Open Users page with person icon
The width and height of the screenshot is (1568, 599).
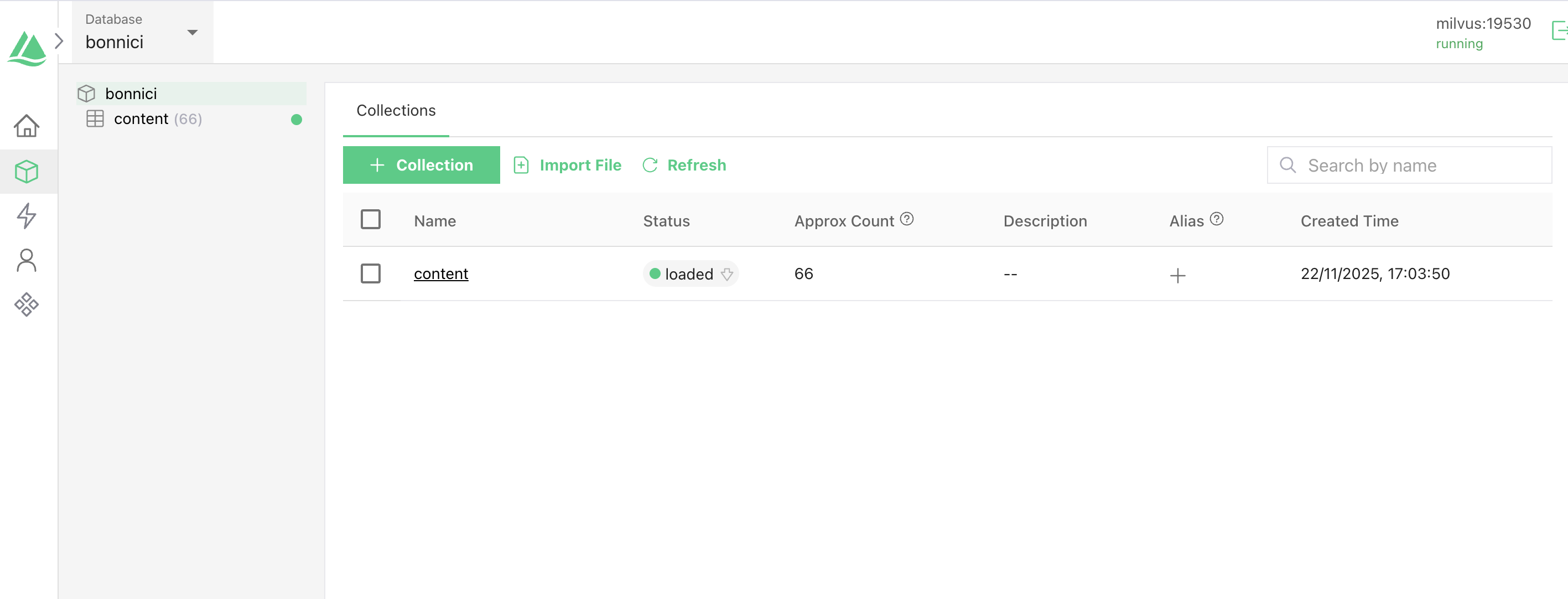point(27,260)
